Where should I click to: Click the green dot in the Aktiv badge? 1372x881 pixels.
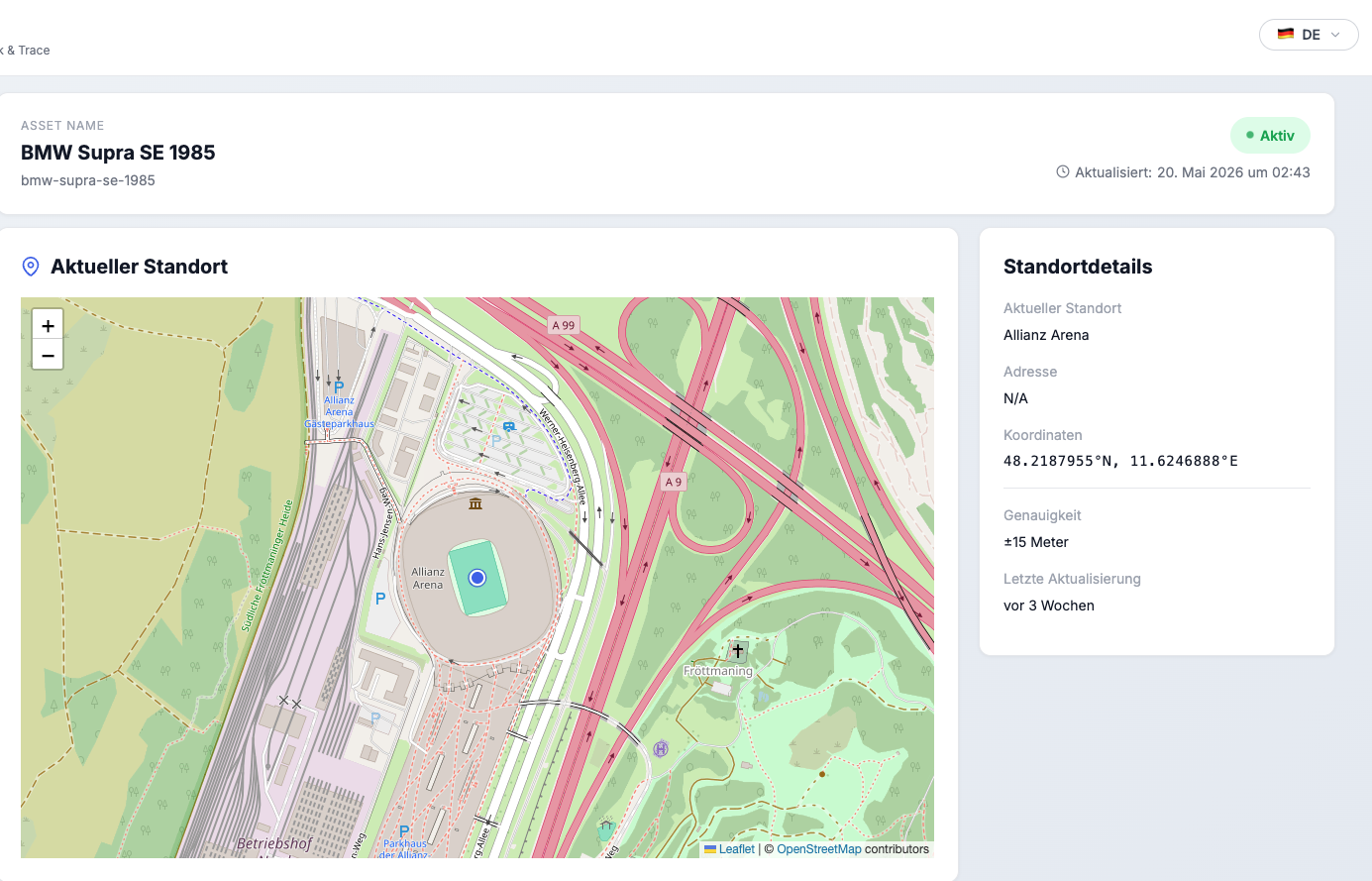[x=1250, y=135]
